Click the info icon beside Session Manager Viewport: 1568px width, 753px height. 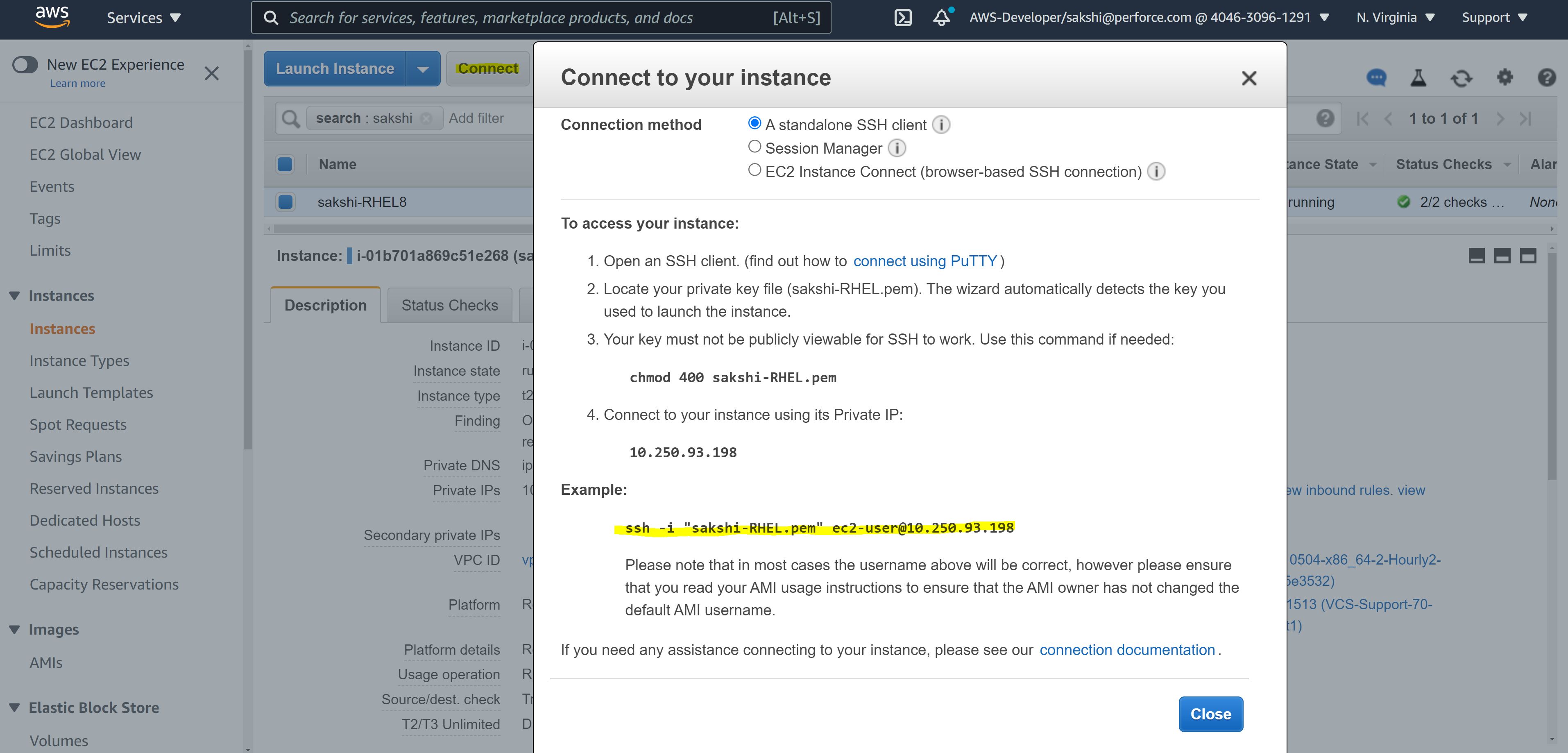tap(897, 148)
